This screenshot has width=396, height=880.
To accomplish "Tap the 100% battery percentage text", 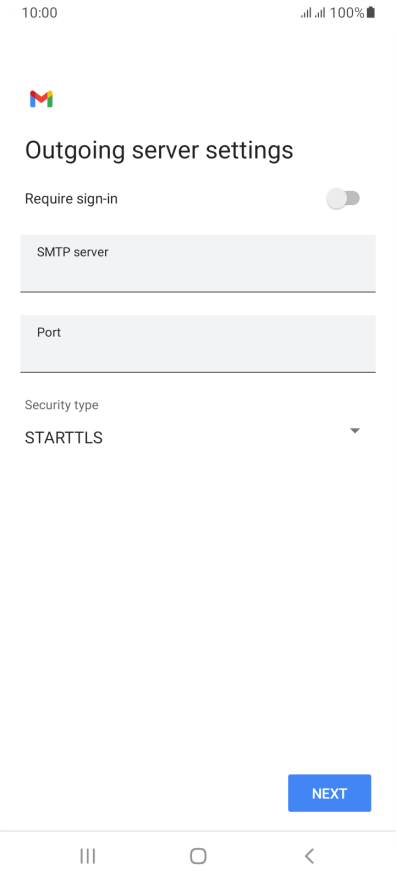I will pos(347,12).
